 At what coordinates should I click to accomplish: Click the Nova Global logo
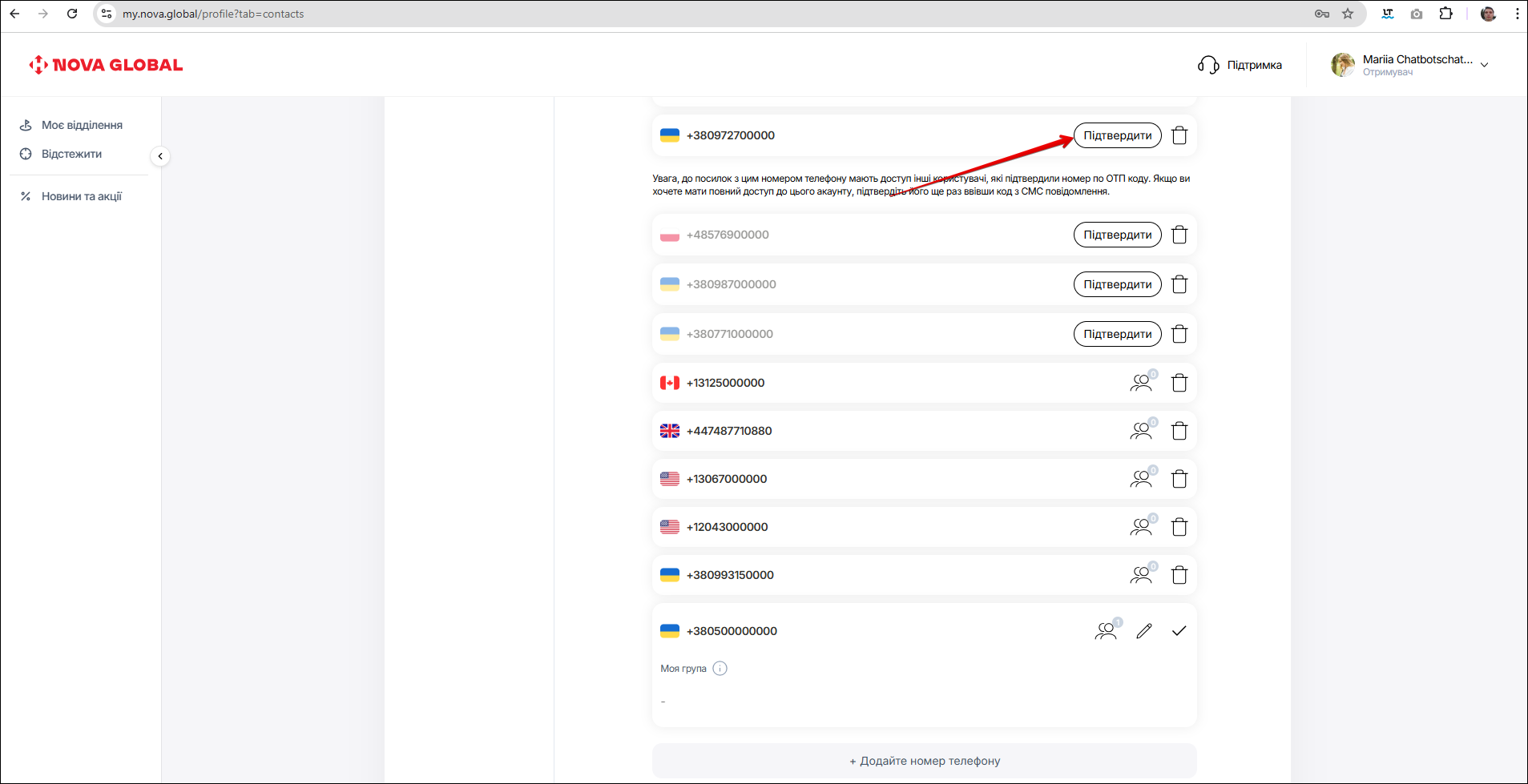click(x=106, y=65)
